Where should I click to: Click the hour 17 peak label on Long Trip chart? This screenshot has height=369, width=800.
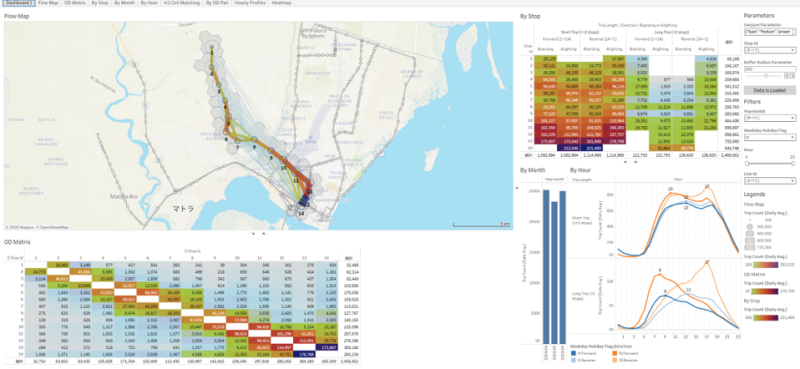(x=707, y=261)
